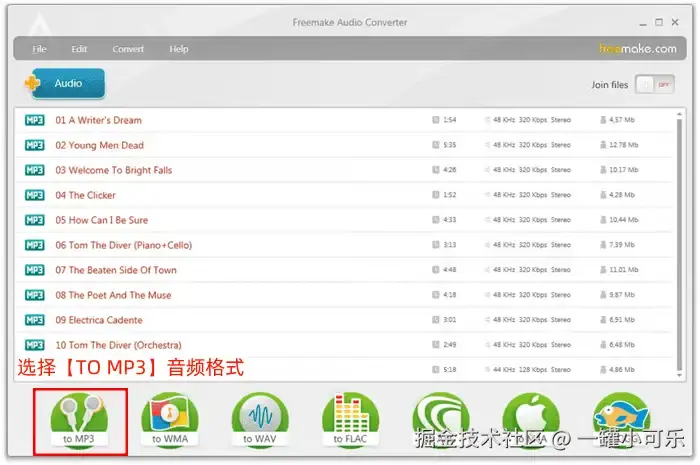Select track 05 How Can I Be Sure
The height and width of the screenshot is (465, 700).
click(x=344, y=220)
